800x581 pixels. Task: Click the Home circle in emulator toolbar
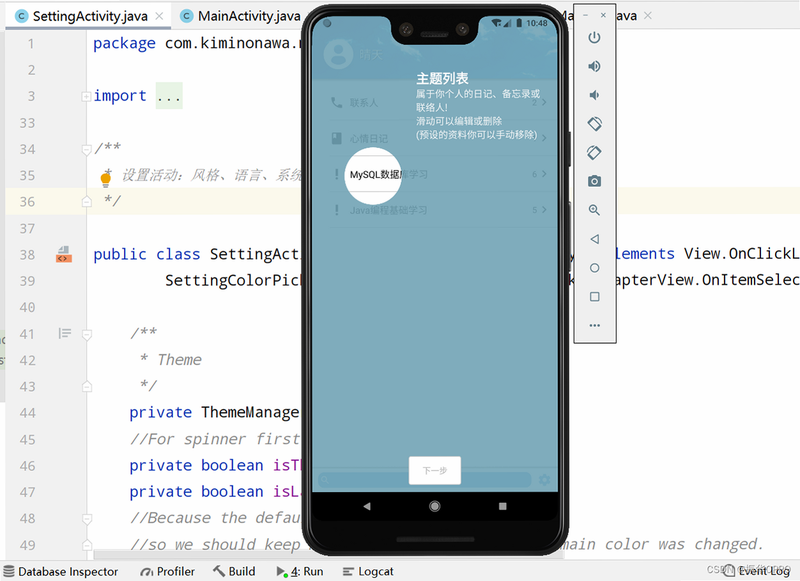point(594,268)
